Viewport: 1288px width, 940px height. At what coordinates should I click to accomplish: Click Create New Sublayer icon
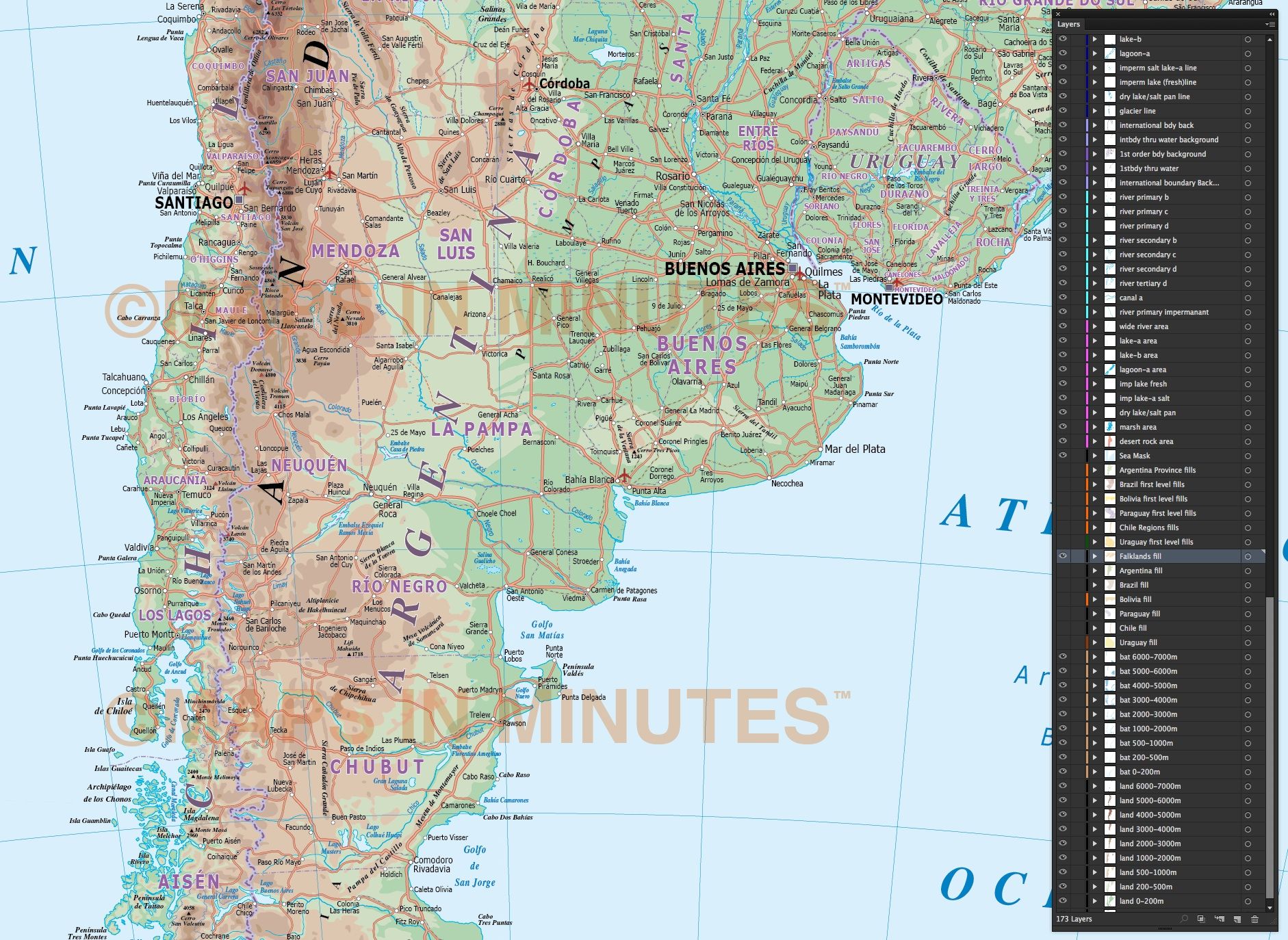click(x=1219, y=919)
